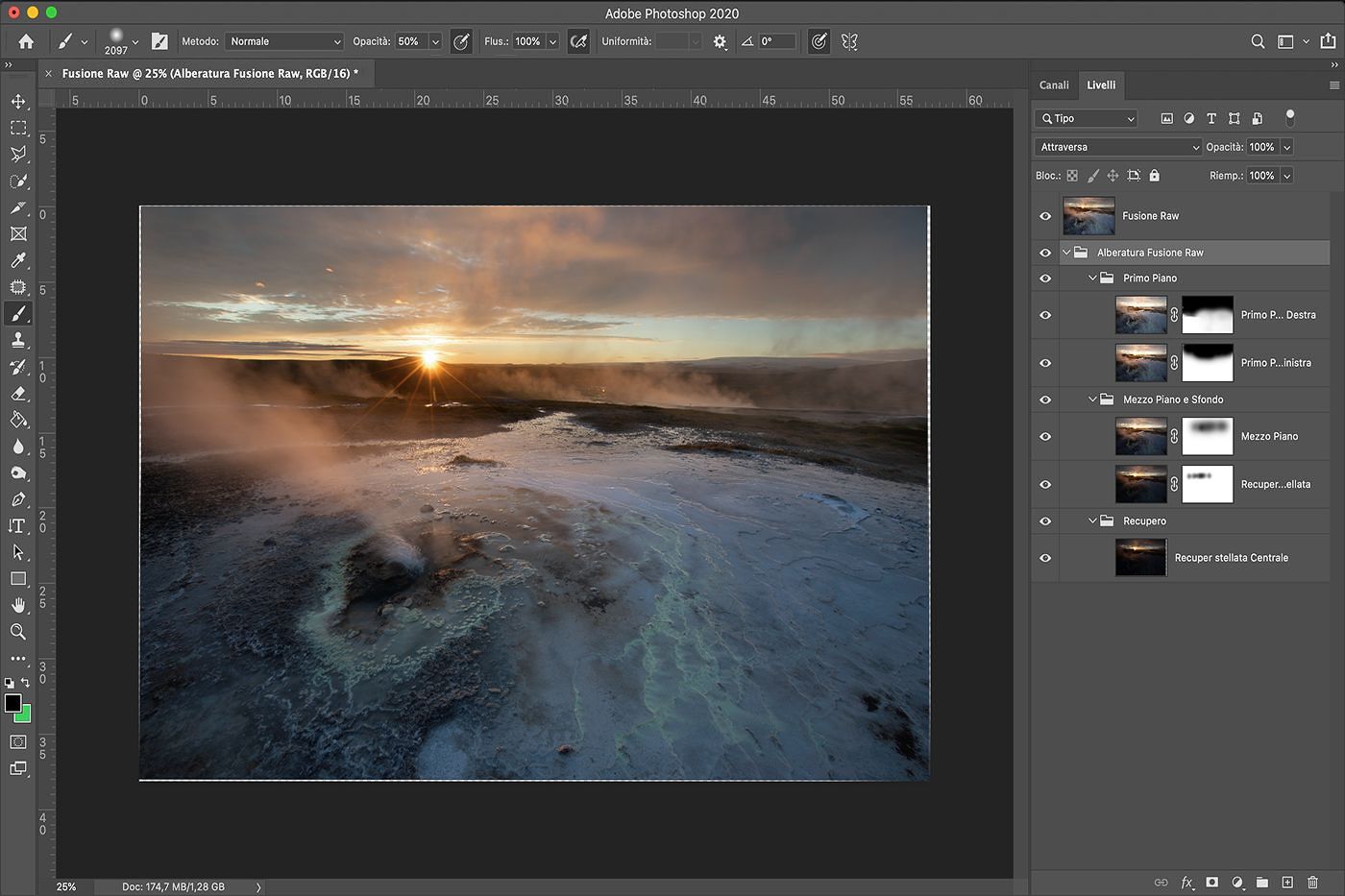Screen dimensions: 1345x896
Task: Select the History Brush tool
Action: click(18, 367)
